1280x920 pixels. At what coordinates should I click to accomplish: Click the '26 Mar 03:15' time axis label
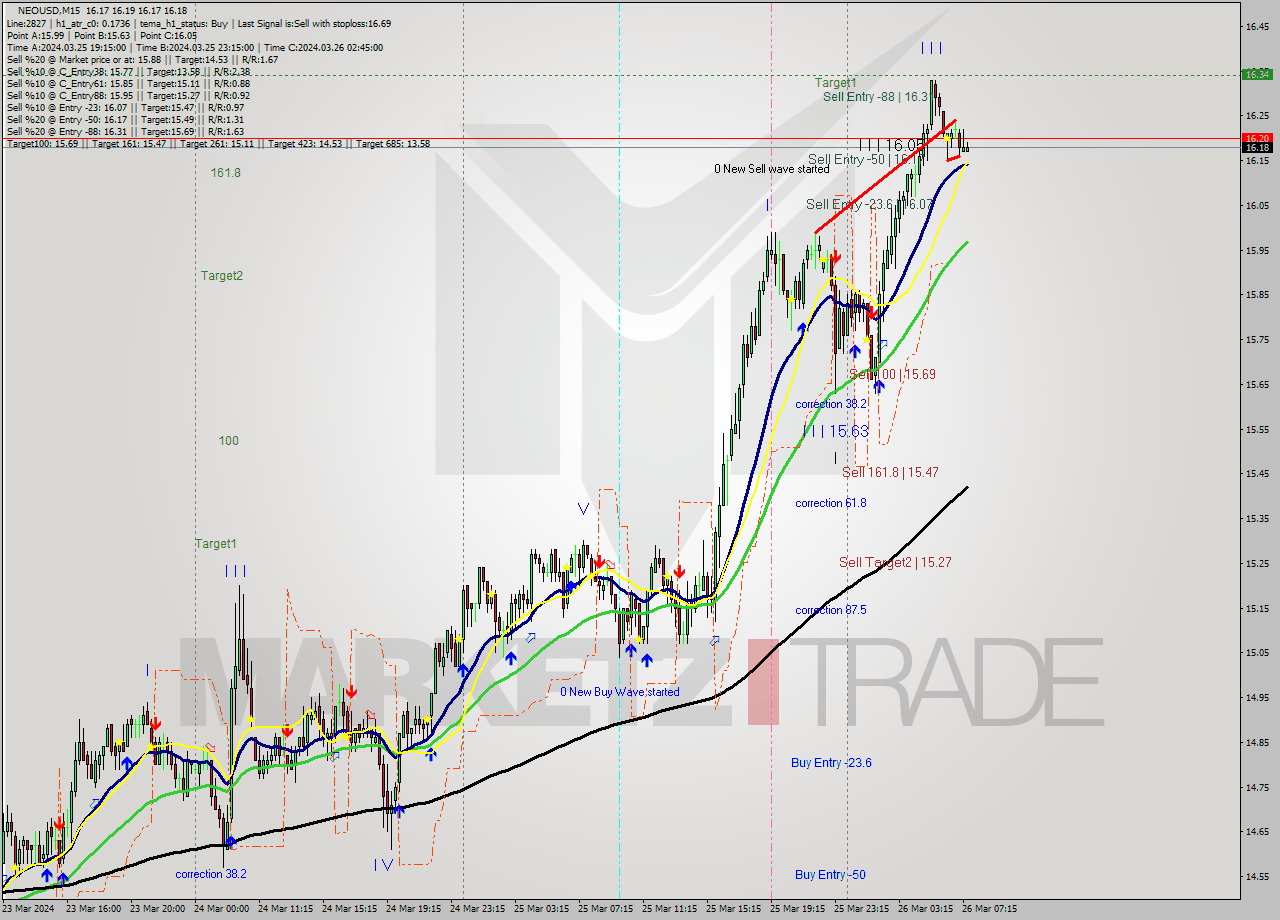click(x=925, y=909)
